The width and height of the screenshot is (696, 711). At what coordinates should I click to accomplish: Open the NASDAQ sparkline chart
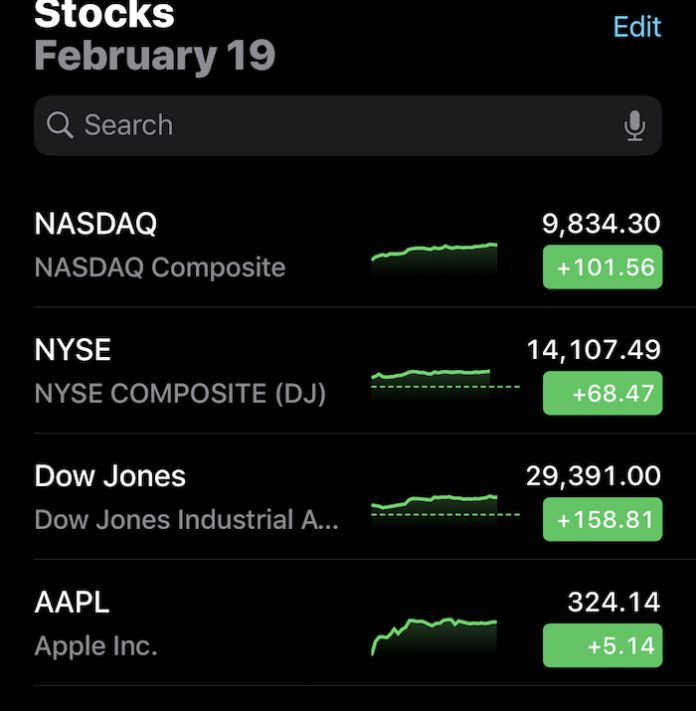(x=434, y=258)
